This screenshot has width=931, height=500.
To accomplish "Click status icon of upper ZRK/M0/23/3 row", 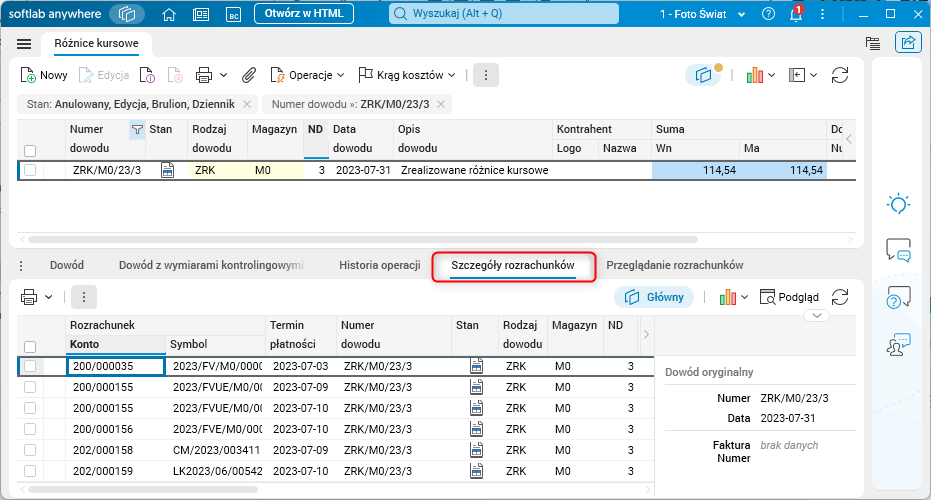I will [168, 170].
